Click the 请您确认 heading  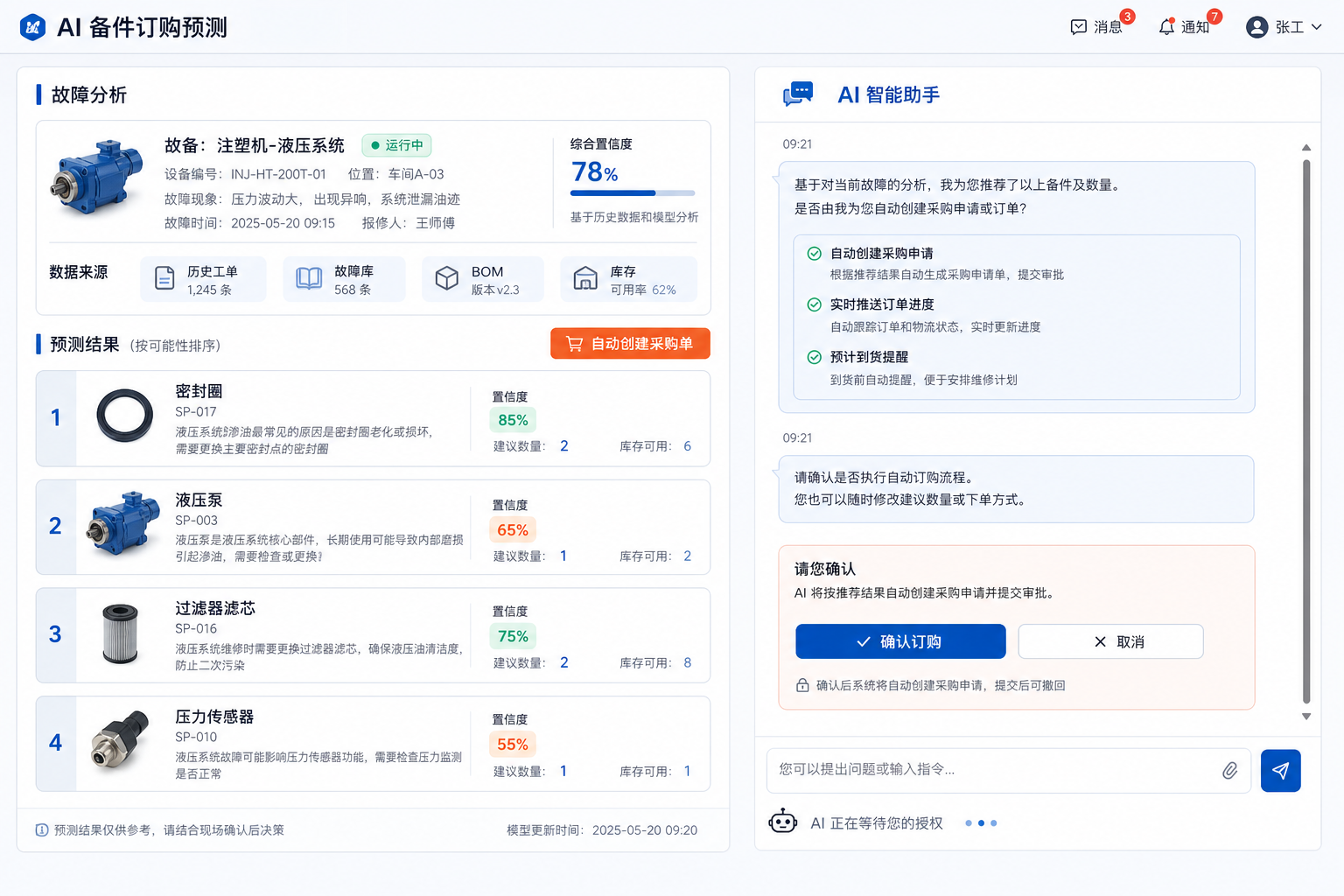click(x=825, y=569)
